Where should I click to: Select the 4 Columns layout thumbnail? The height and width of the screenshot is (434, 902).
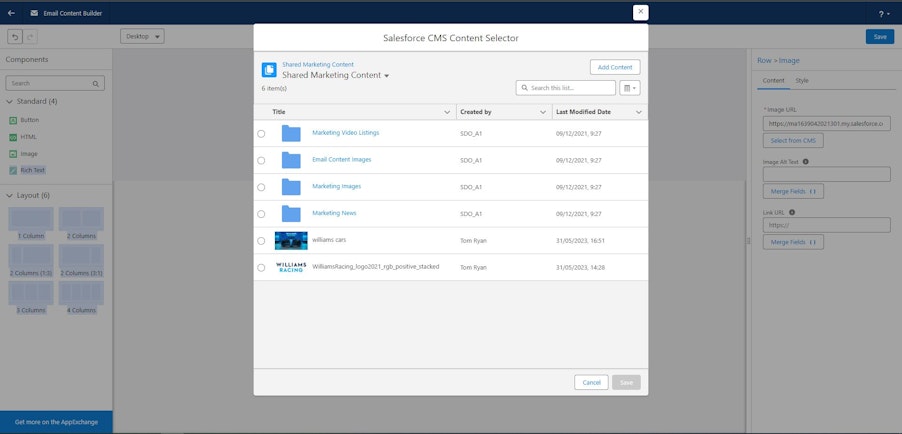(81, 293)
